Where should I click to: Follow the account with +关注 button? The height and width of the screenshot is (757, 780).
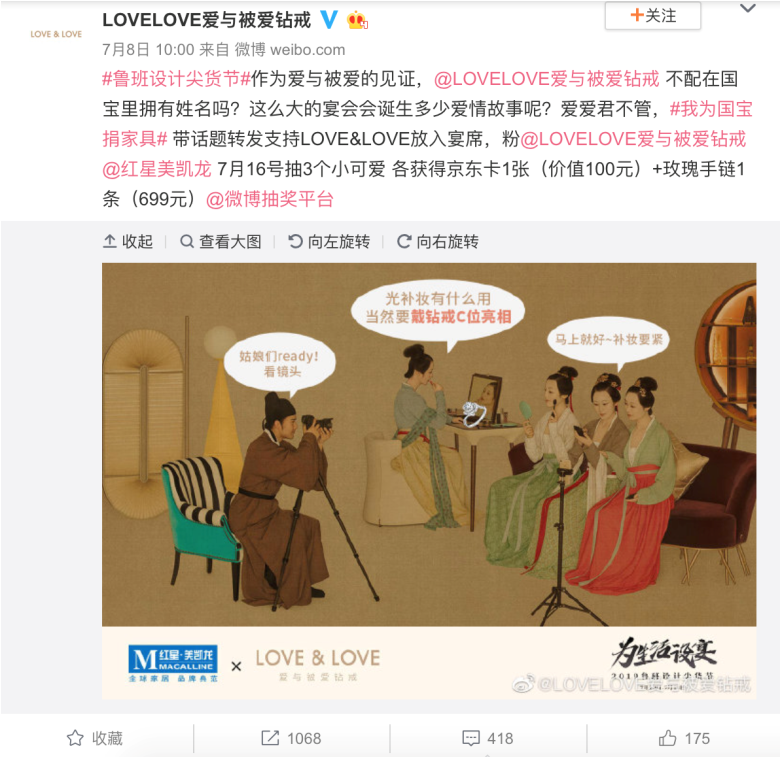653,15
